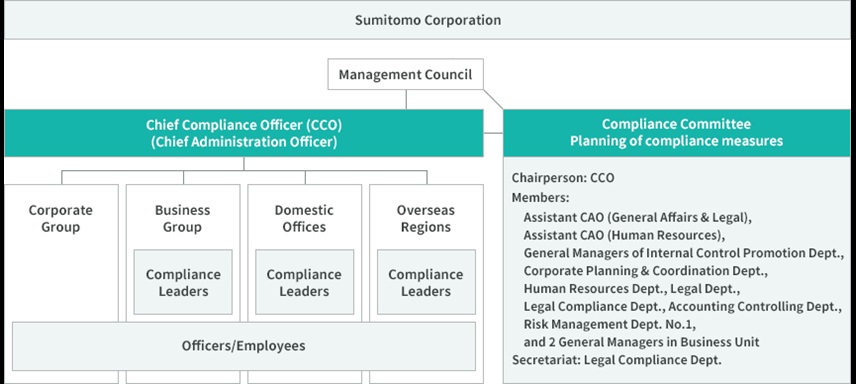
Task: Select the Secretariat: Legal Compliance Dept. line
Action: tap(616, 360)
